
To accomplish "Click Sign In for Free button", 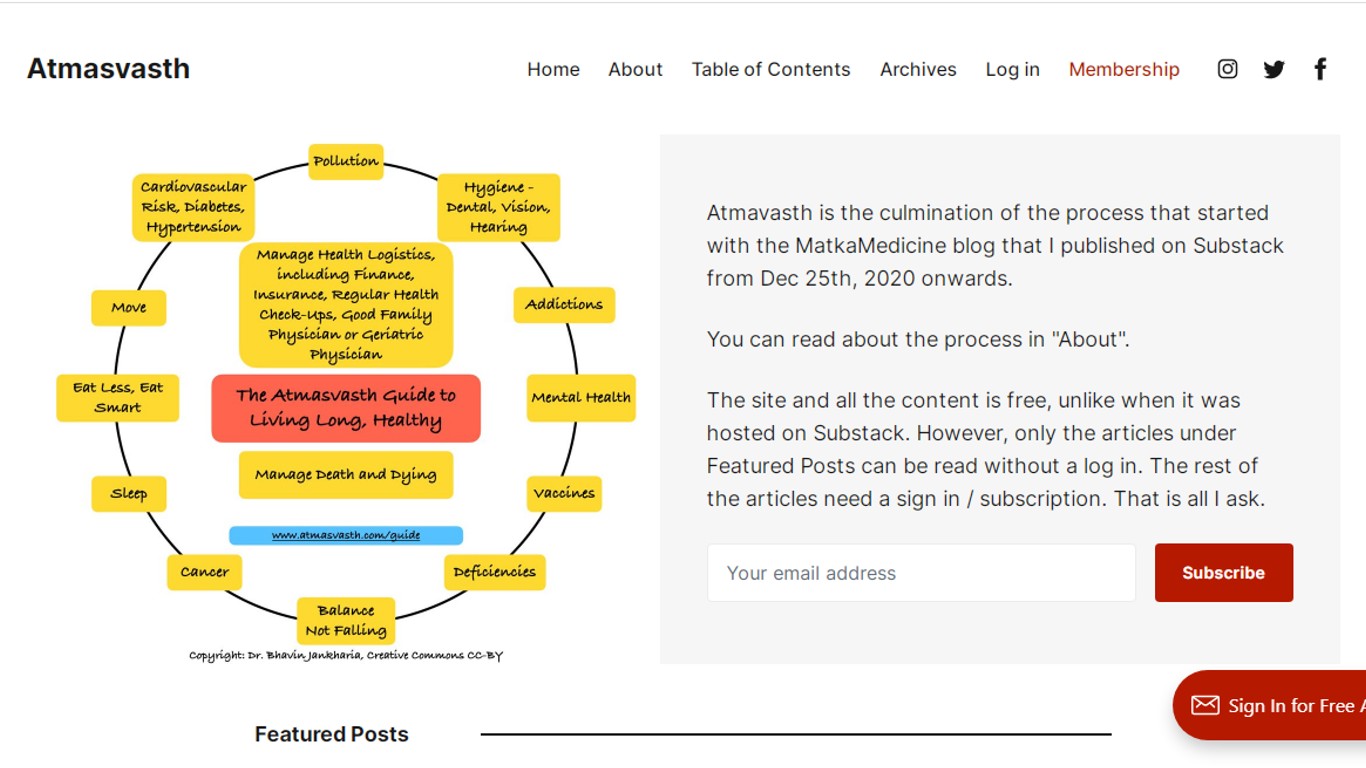I will pyautogui.click(x=1269, y=705).
